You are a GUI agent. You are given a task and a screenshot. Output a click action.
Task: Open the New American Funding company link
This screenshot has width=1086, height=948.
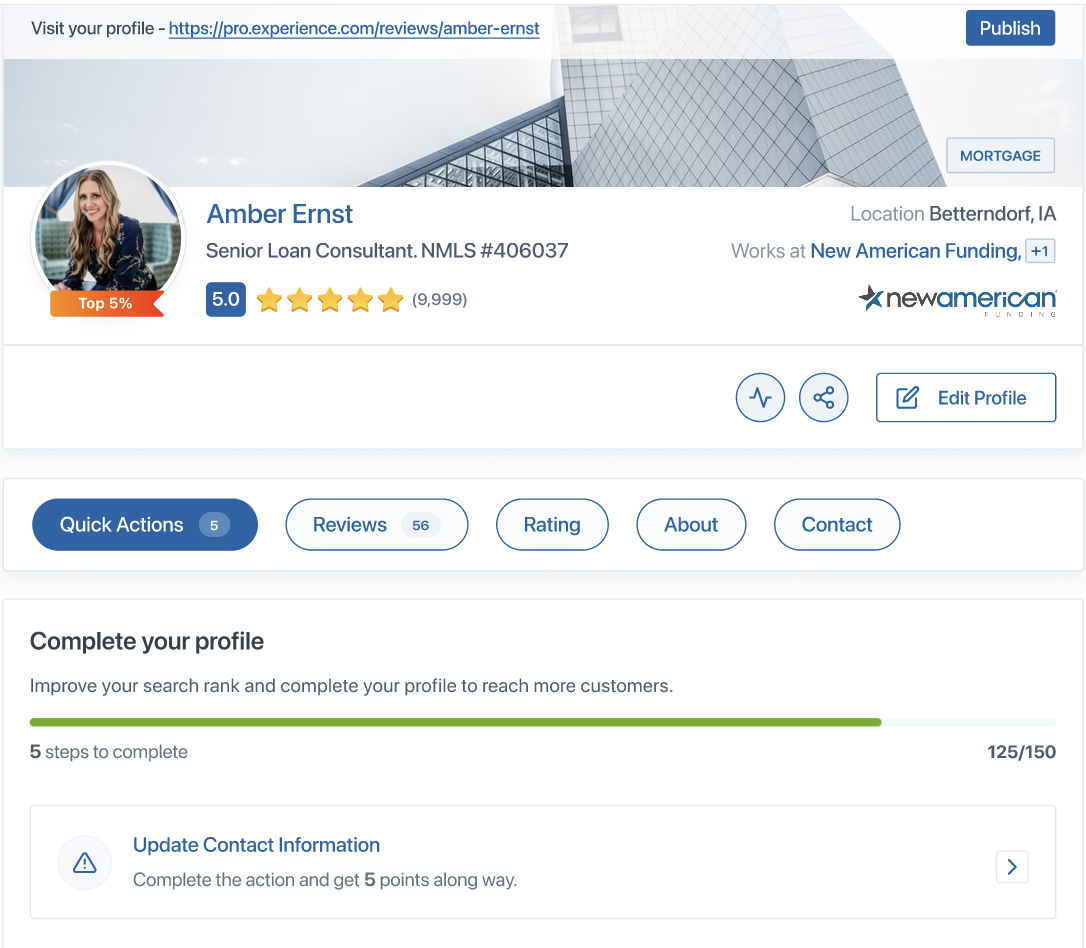pos(916,251)
